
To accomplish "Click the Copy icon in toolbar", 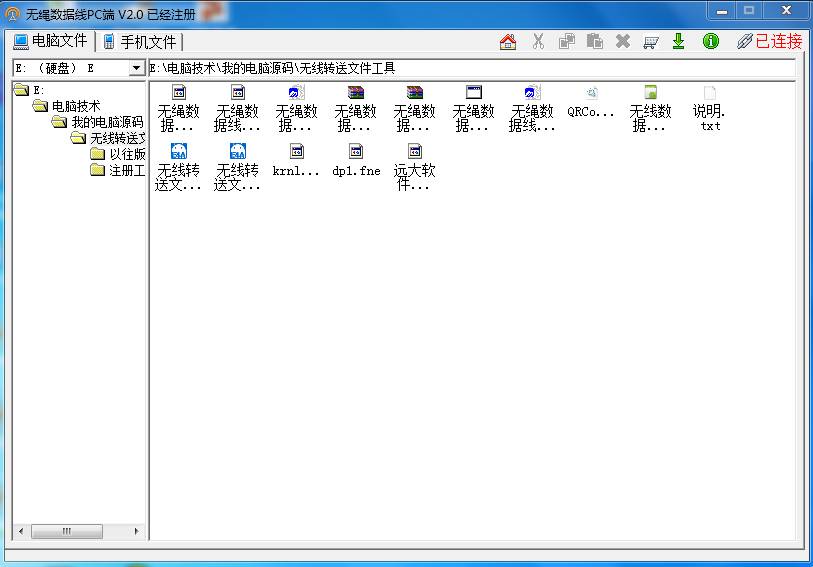I will 567,41.
